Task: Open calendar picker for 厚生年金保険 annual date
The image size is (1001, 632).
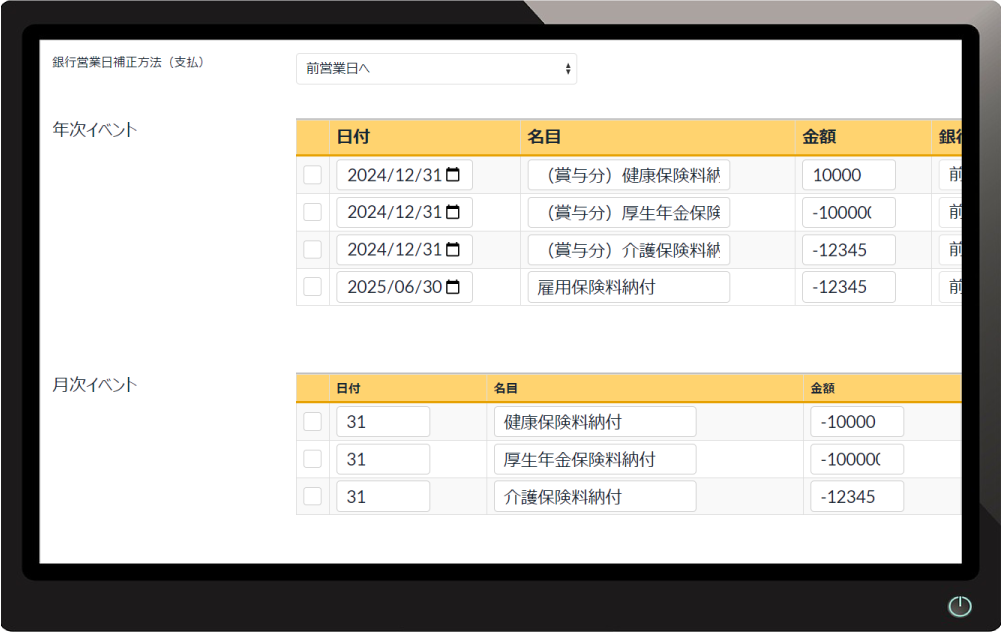Action: click(453, 212)
